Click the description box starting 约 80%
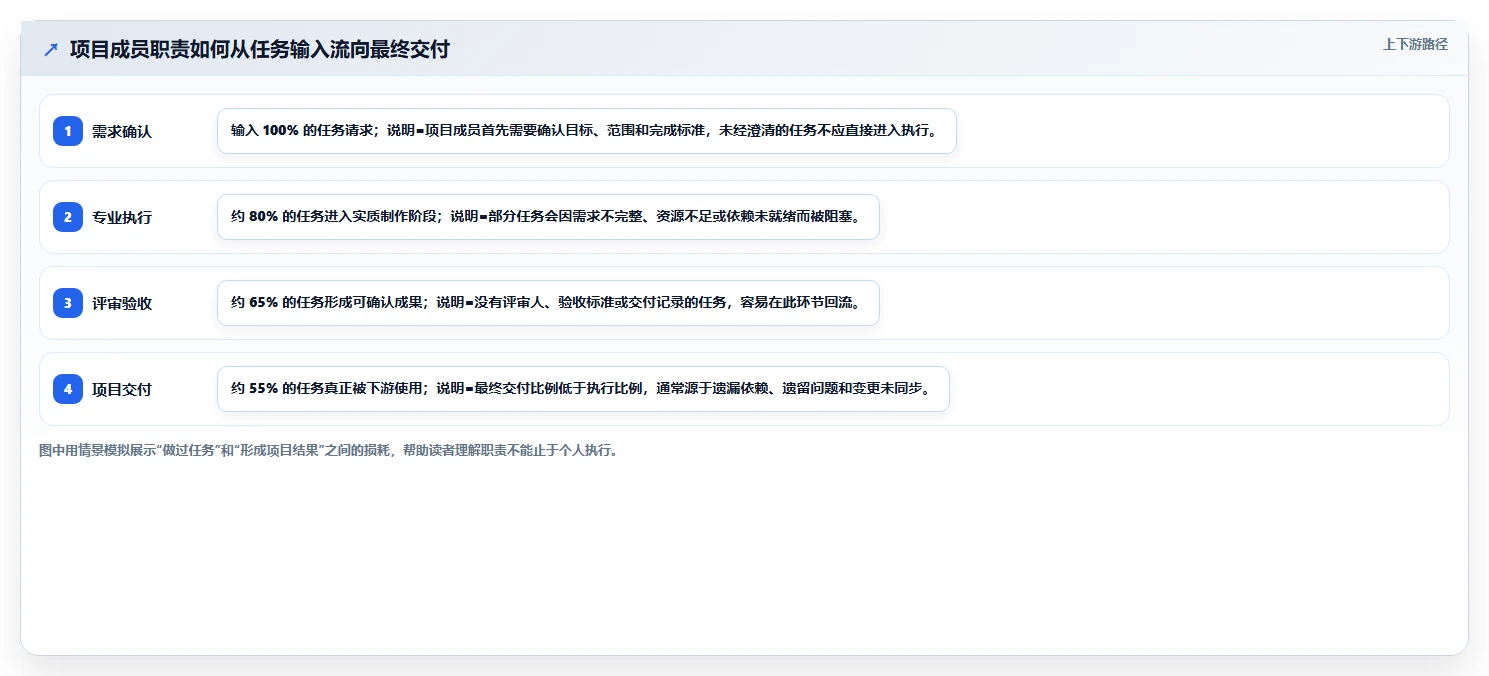 548,217
